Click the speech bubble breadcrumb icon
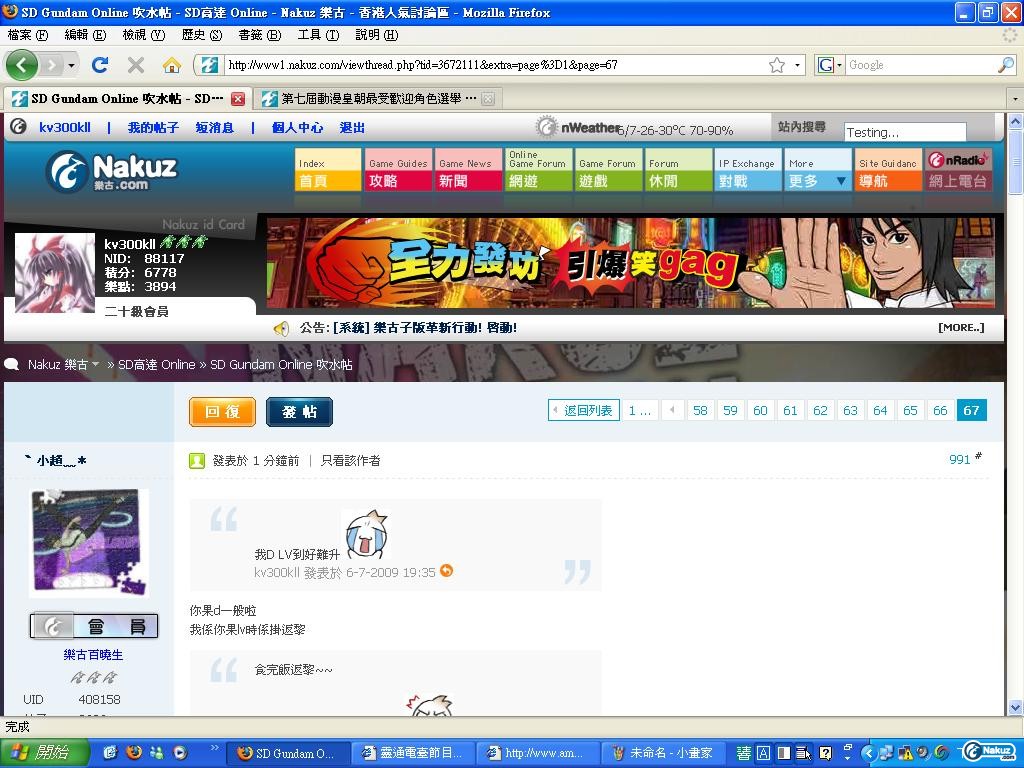This screenshot has height=768, width=1024. (x=11, y=364)
